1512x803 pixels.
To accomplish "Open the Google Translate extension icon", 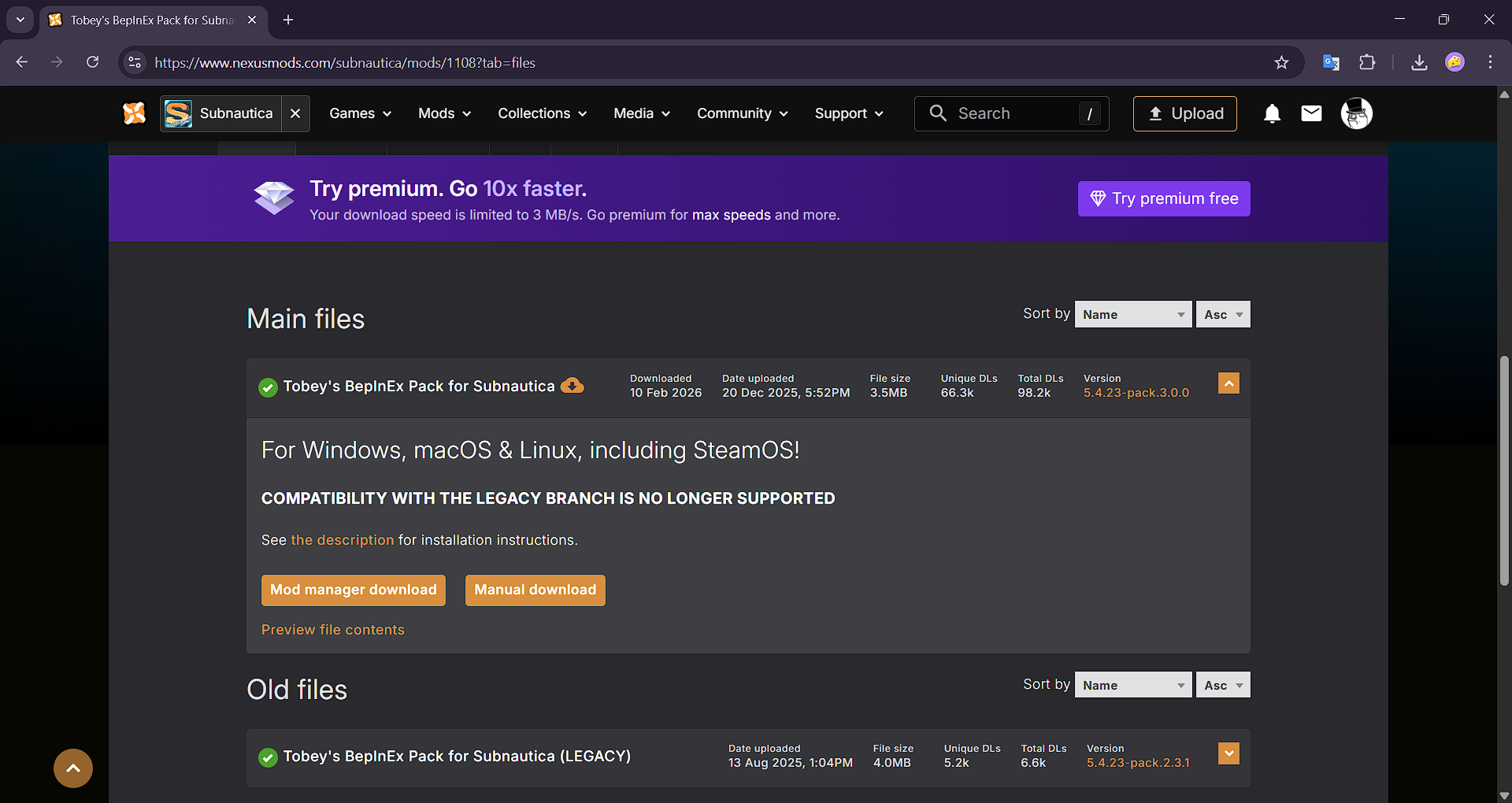I will pos(1331,62).
